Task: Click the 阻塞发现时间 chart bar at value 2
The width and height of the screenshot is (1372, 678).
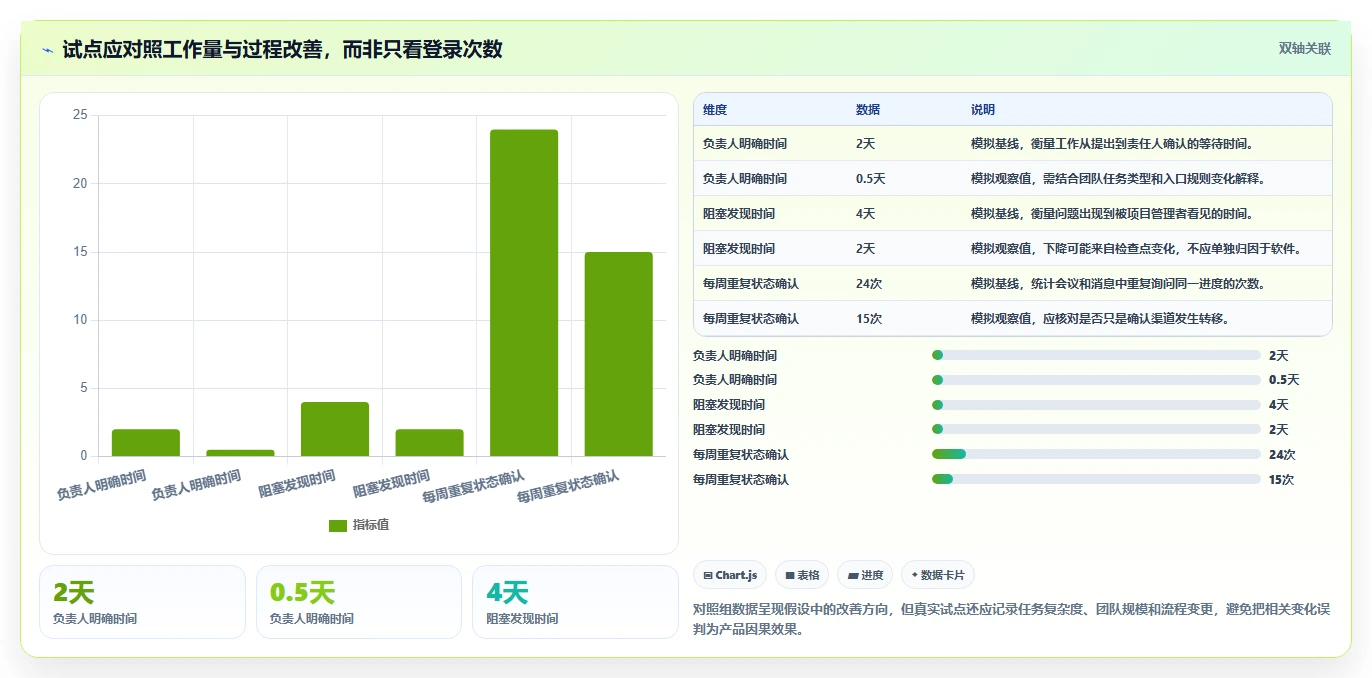Action: pyautogui.click(x=429, y=443)
